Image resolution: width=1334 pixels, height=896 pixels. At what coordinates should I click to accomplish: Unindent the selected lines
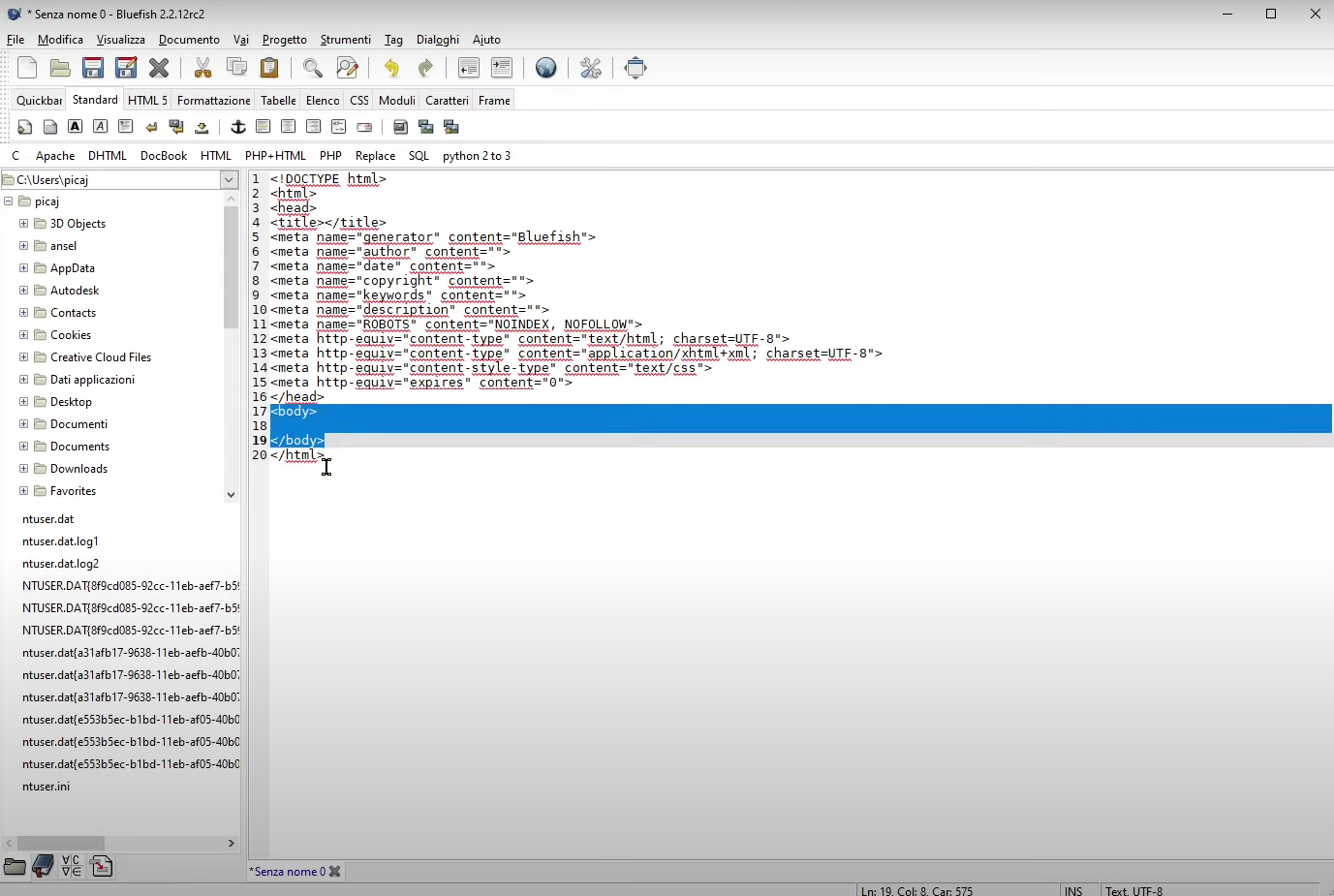469,68
